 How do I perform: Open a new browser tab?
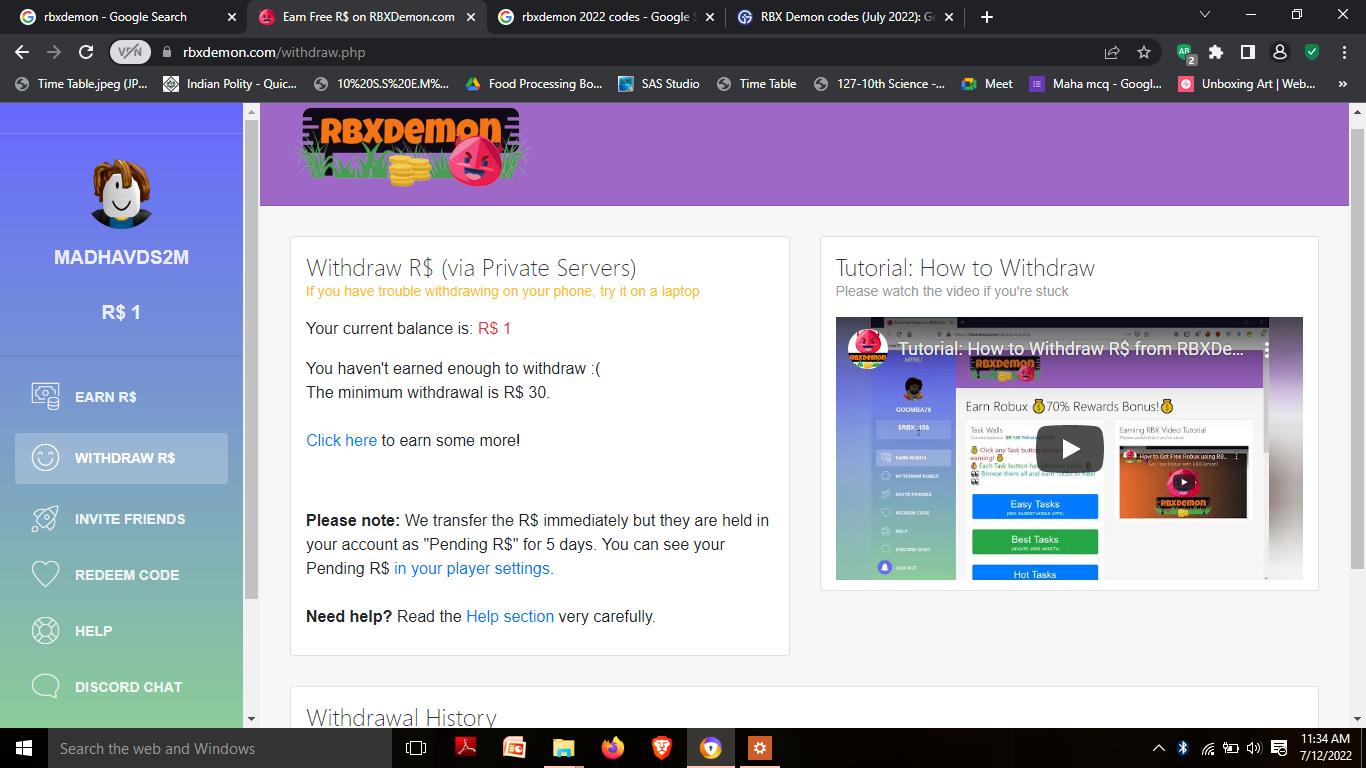986,17
